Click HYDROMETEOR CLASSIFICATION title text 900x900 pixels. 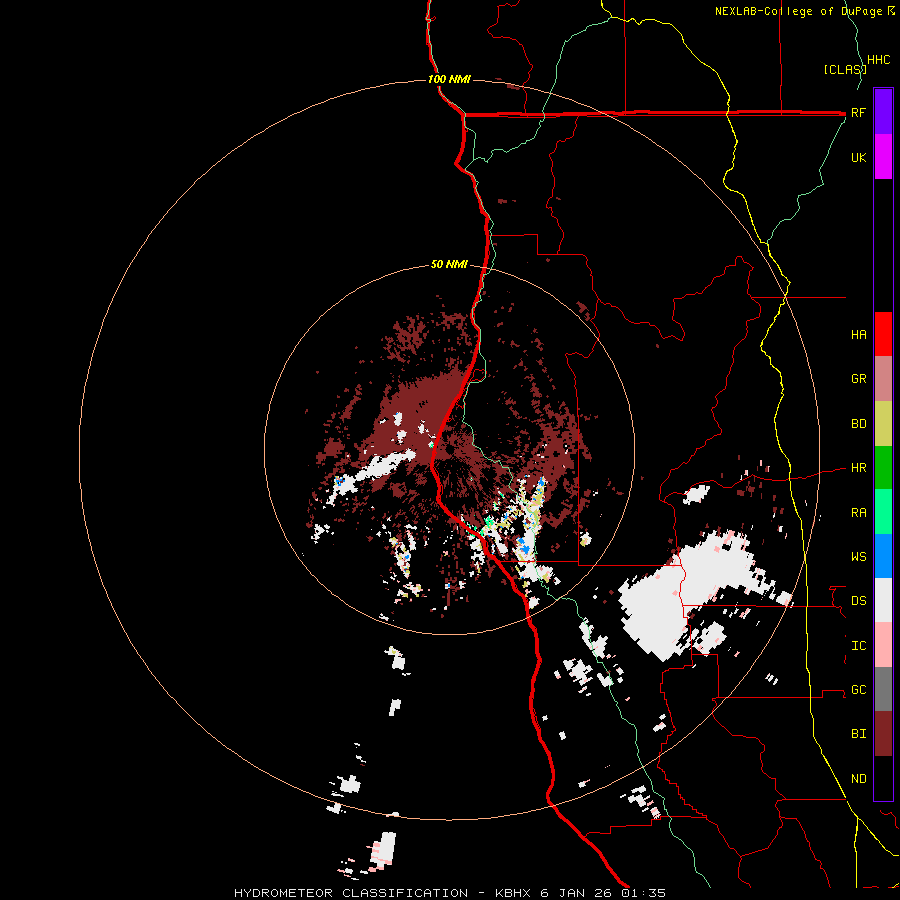(x=351, y=893)
